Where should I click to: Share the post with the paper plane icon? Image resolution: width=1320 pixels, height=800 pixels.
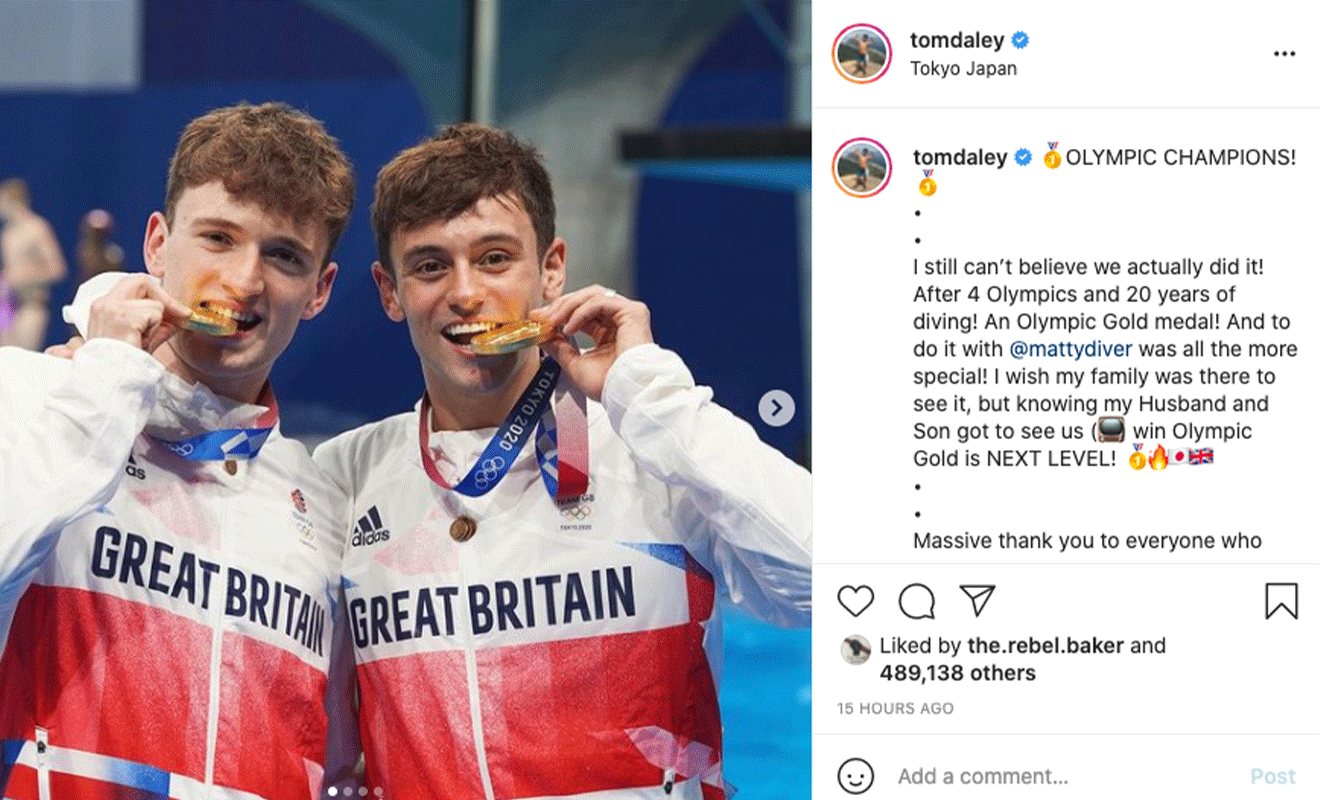tap(976, 600)
